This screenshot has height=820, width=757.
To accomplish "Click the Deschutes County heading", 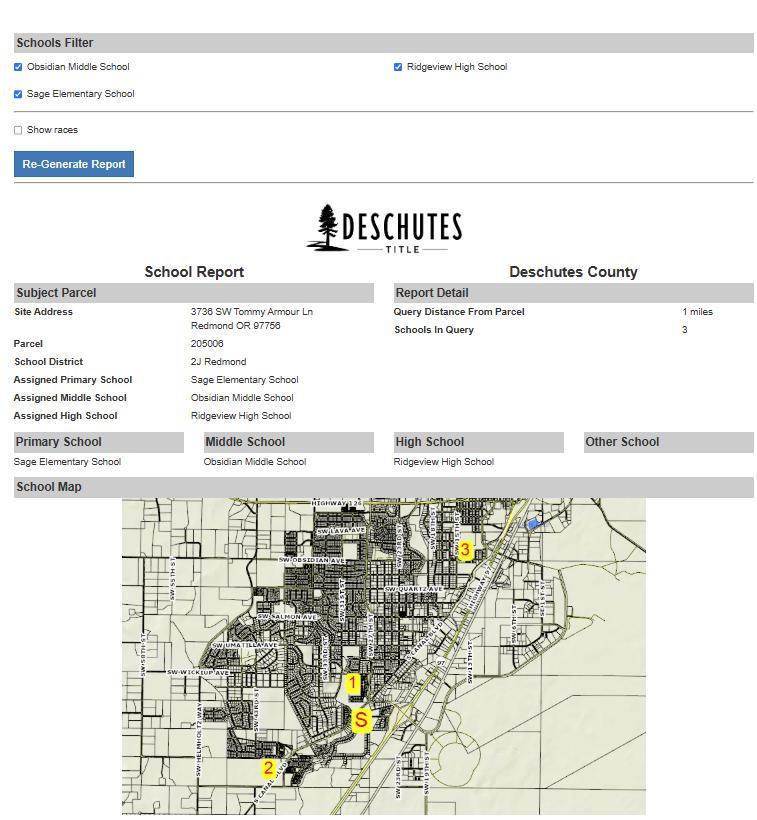I will pos(574,272).
